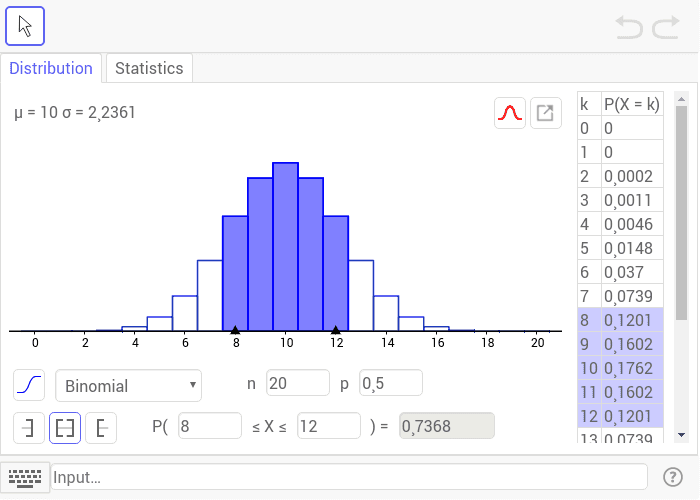Click the p parameter field
Image resolution: width=700 pixels, height=500 pixels.
click(391, 383)
